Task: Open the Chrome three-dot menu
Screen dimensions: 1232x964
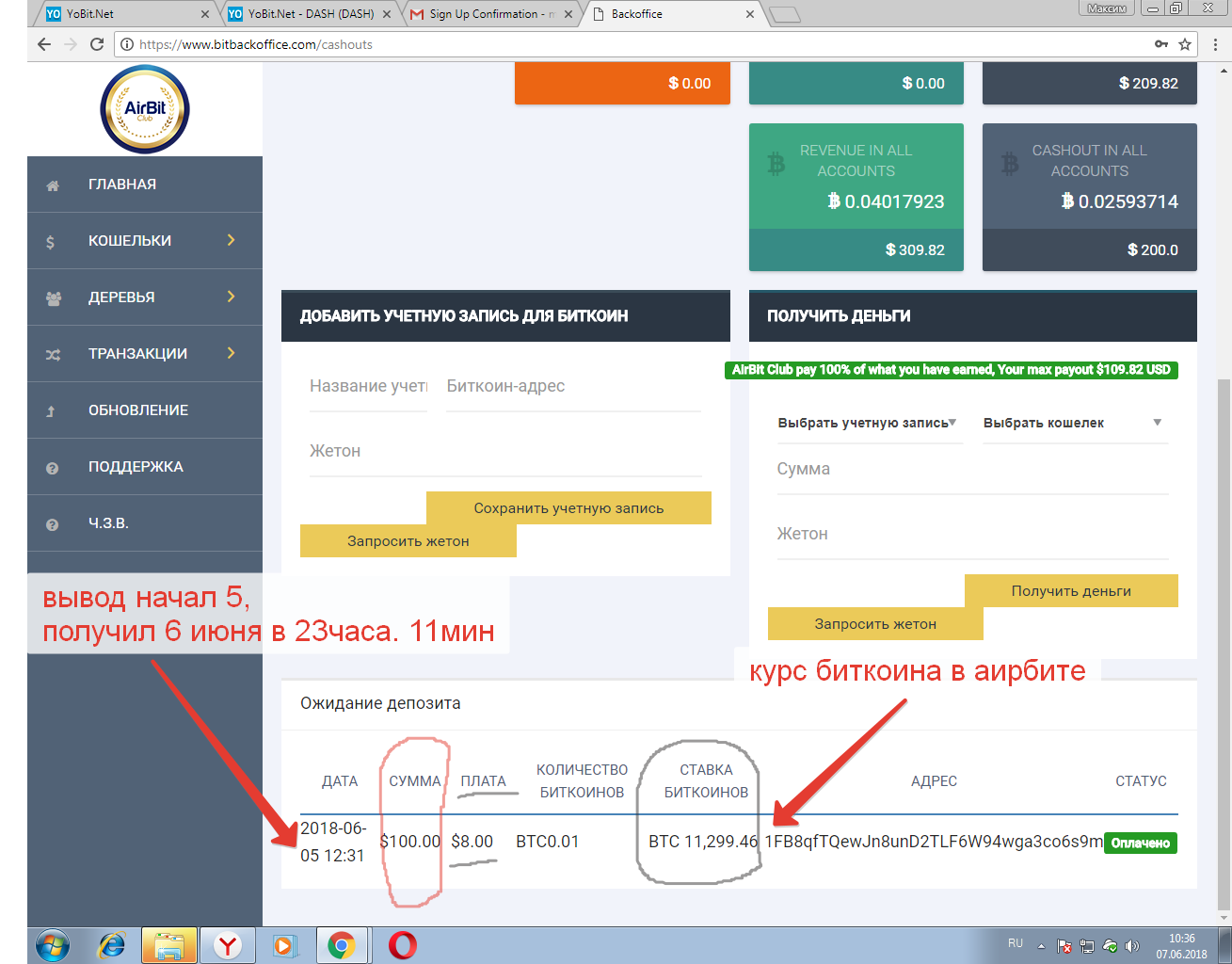Action: (1215, 44)
